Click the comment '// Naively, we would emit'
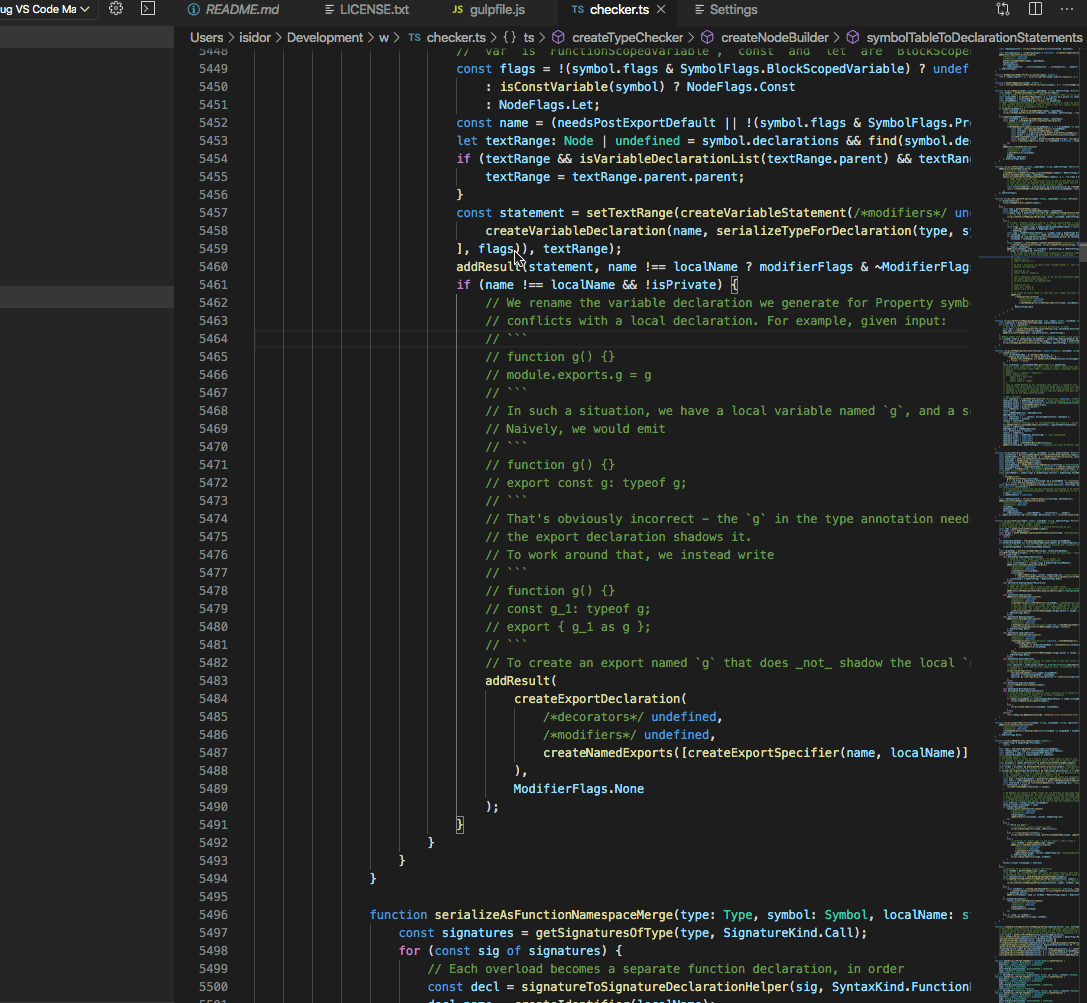This screenshot has height=1003, width=1087. [x=575, y=429]
